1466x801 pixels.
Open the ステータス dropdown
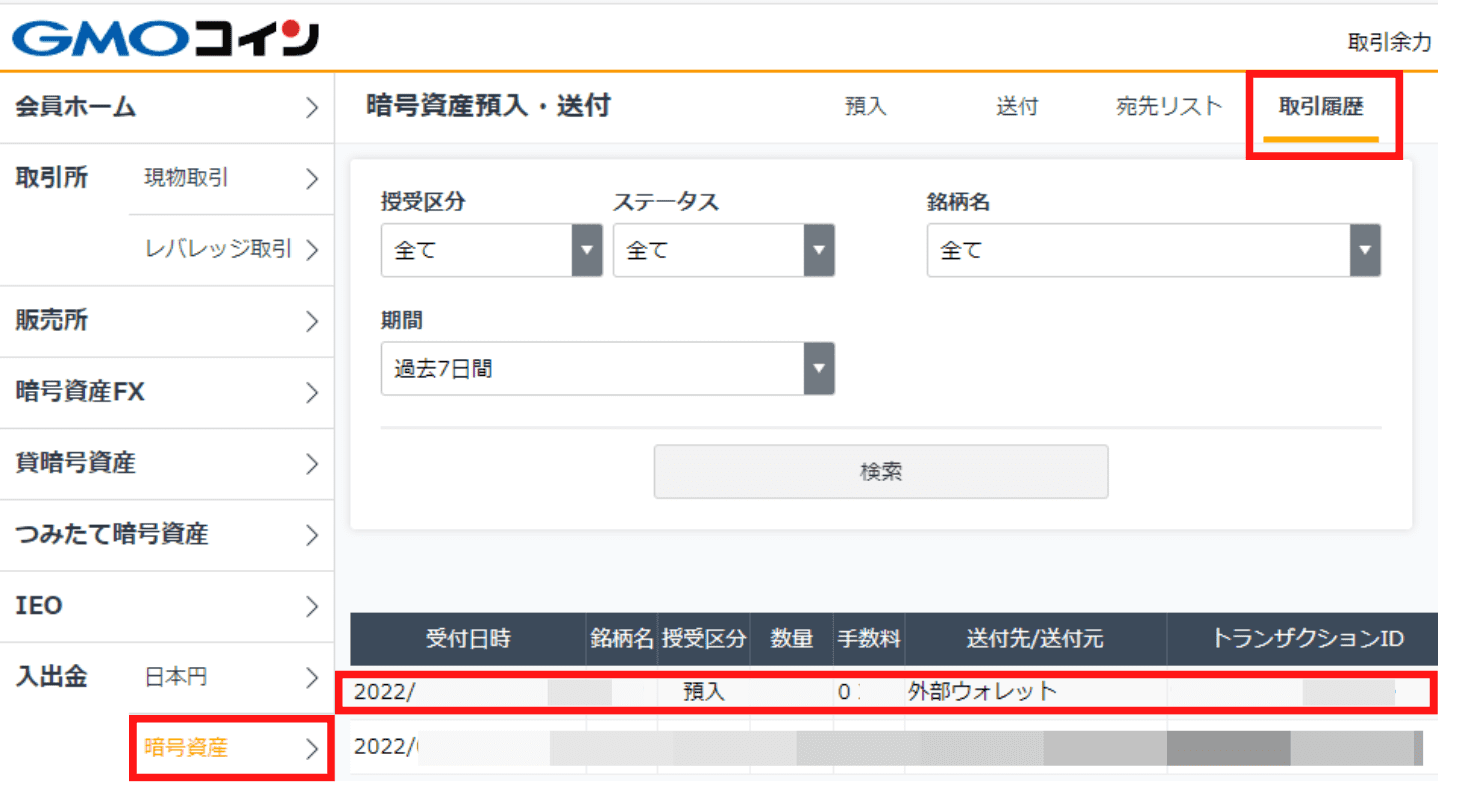723,250
